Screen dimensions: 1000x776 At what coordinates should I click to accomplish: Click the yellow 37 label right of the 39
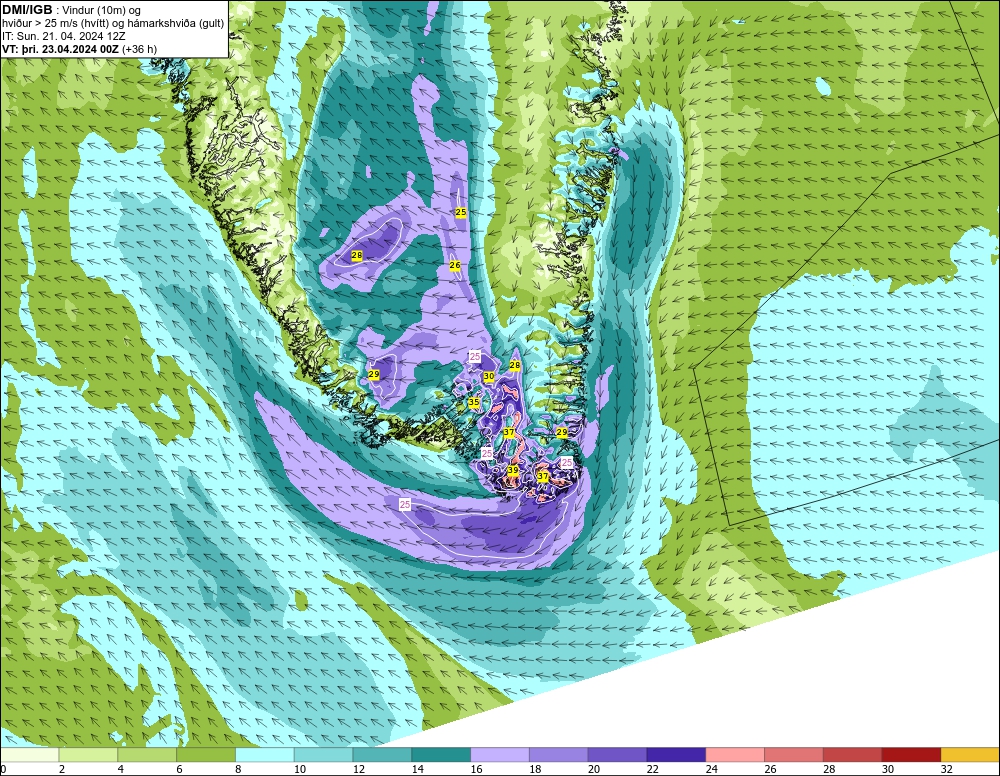(543, 476)
